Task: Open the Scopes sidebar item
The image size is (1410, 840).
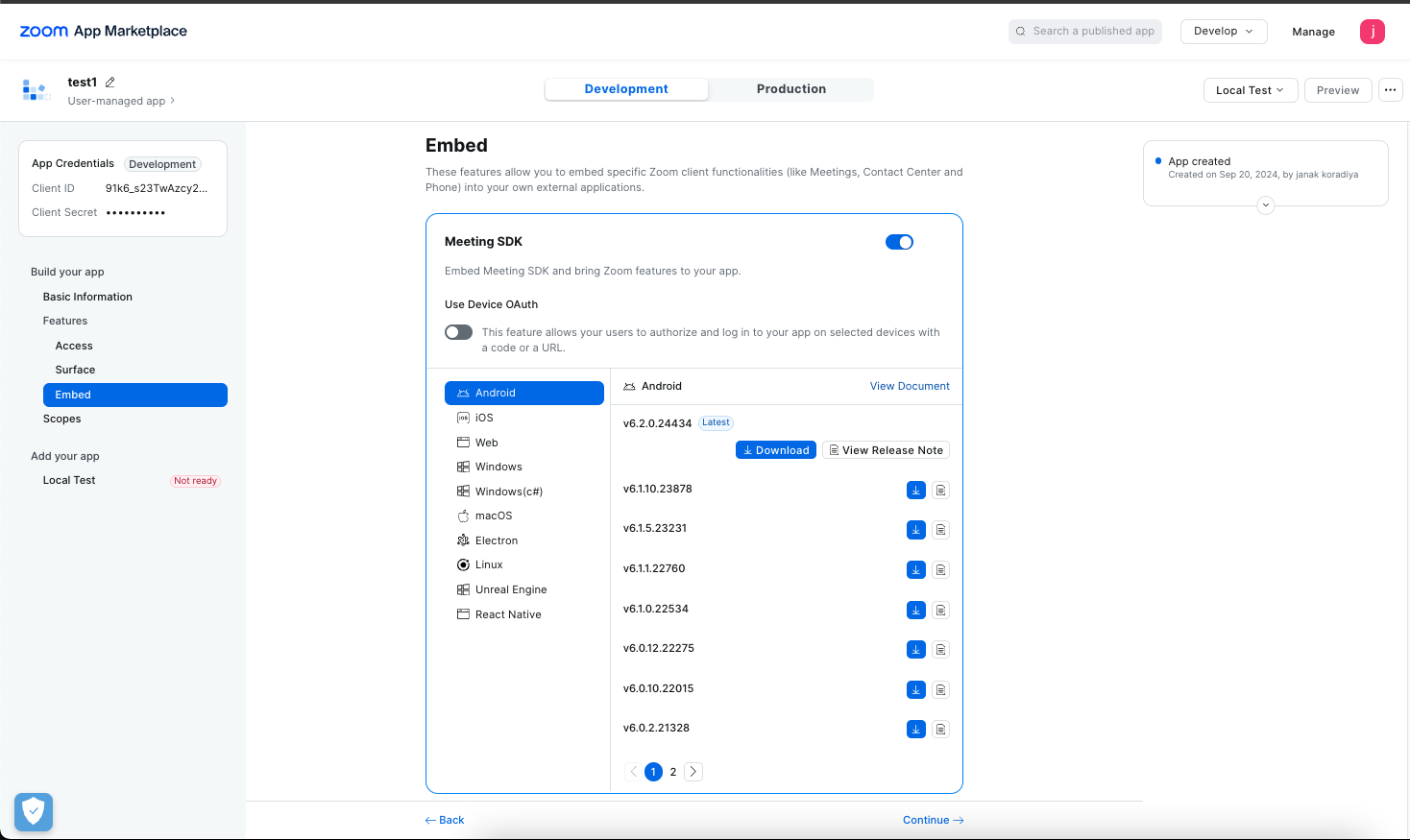Action: tap(62, 420)
